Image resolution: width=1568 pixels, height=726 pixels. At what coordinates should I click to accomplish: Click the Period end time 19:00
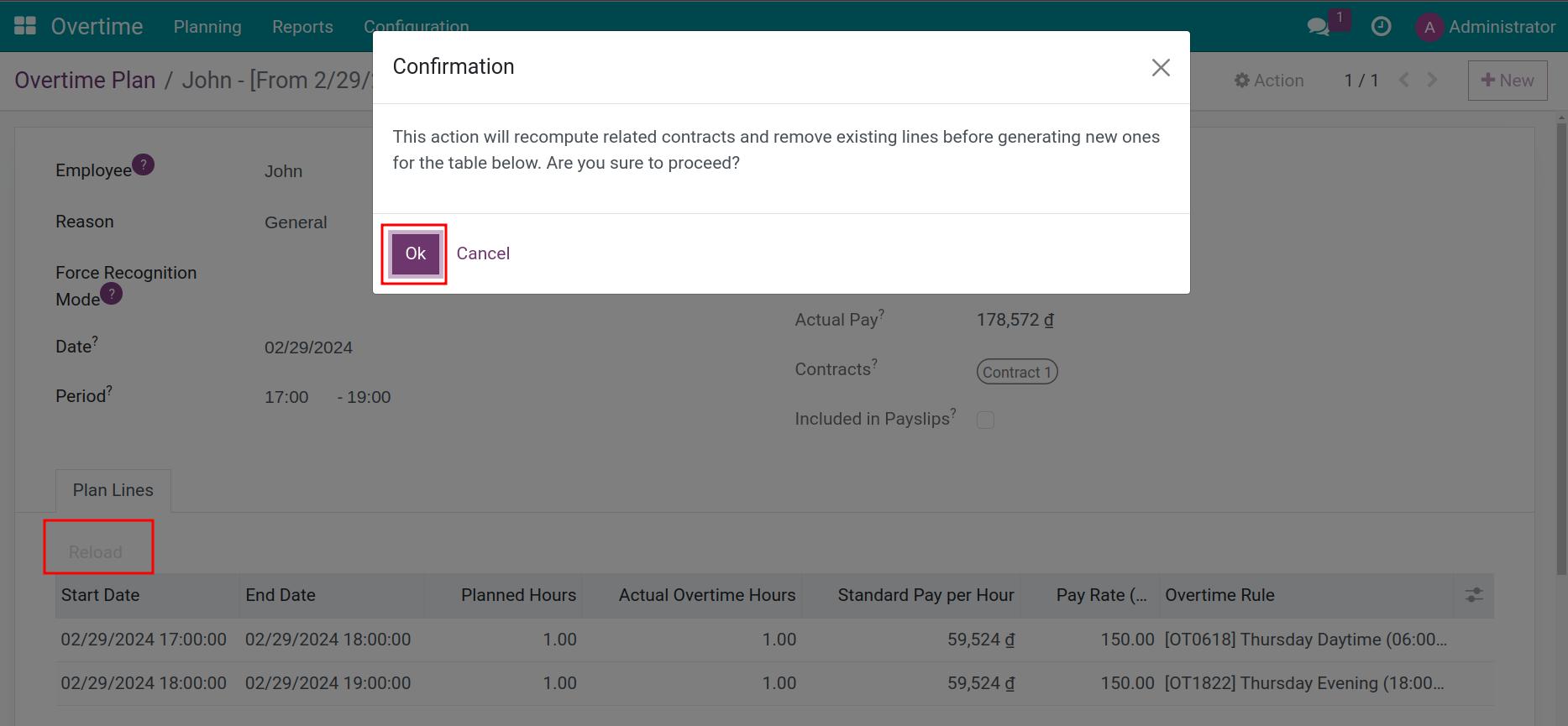pos(369,397)
